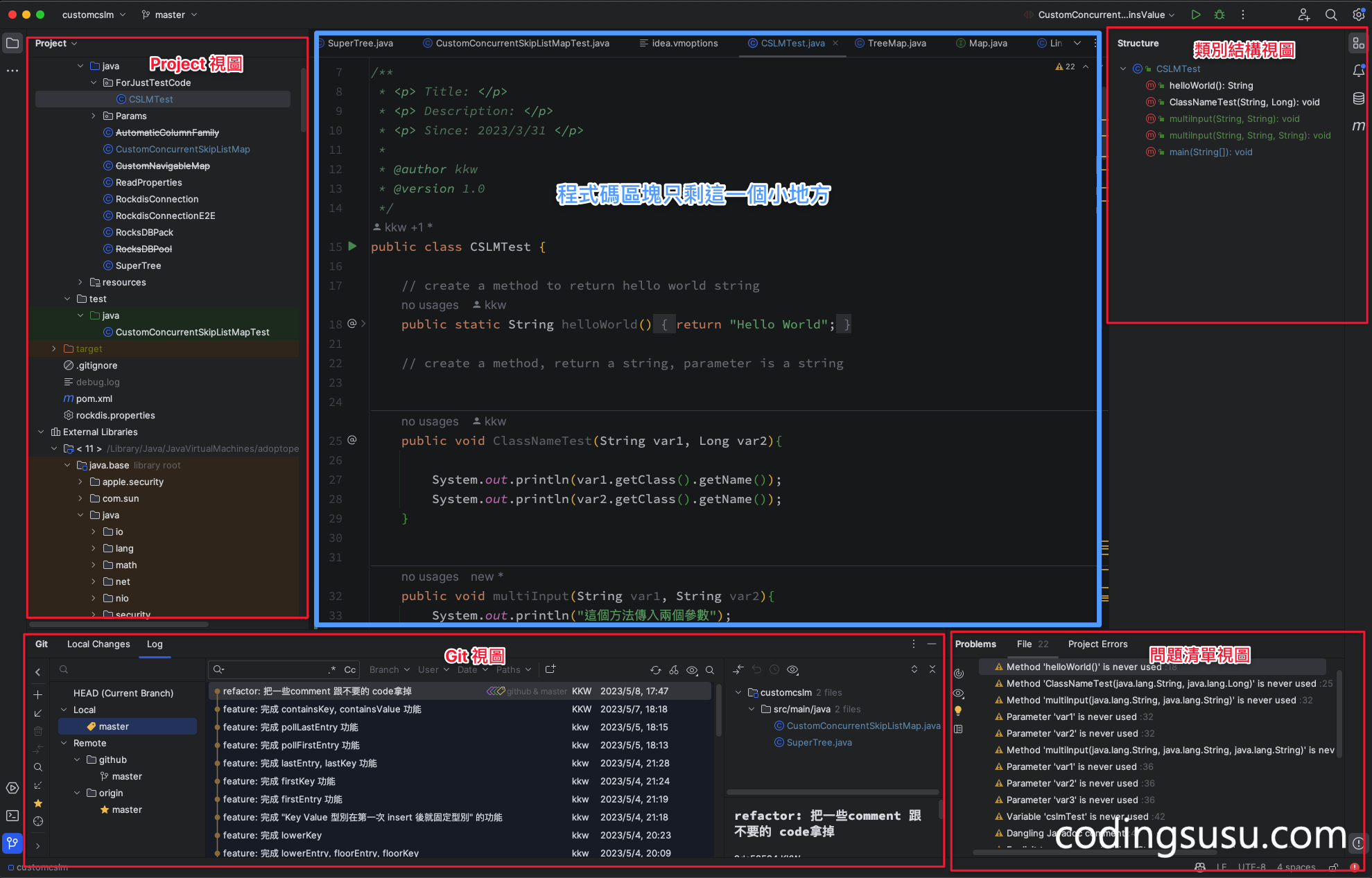Expand the External Libraries node
This screenshot has height=878, width=1372.
41,432
